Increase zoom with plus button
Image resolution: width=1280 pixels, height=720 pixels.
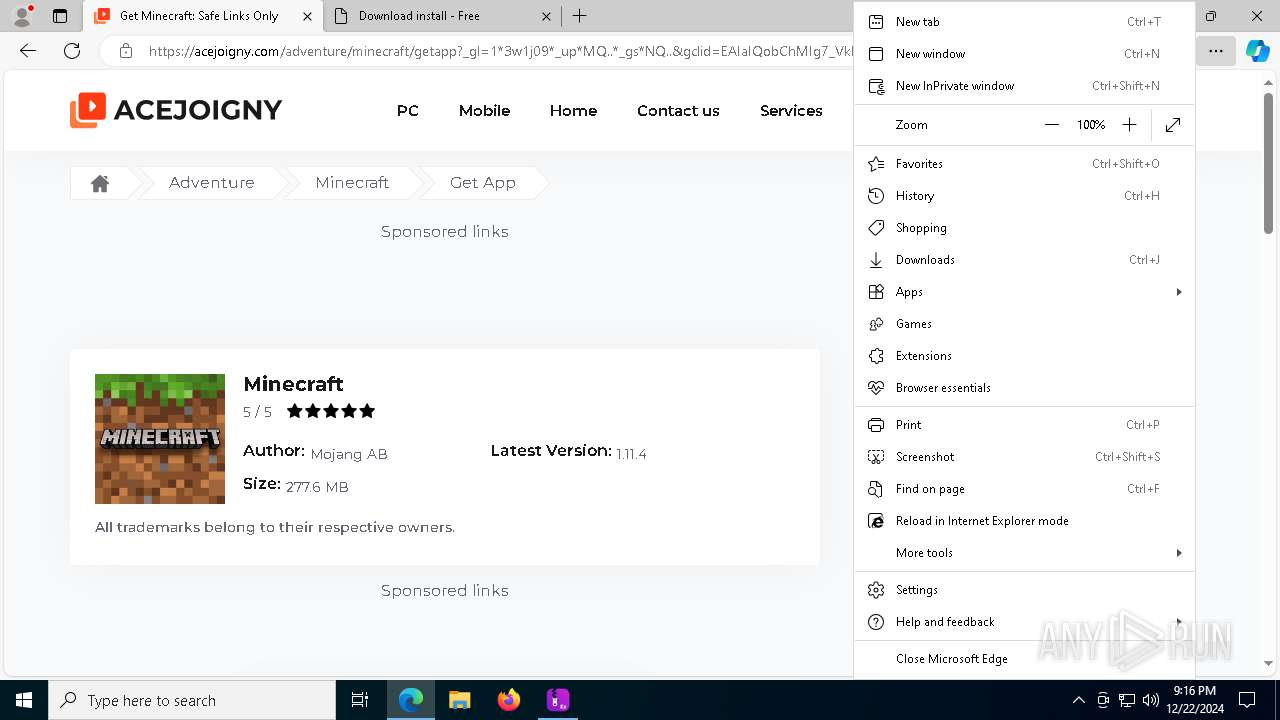click(x=1129, y=125)
